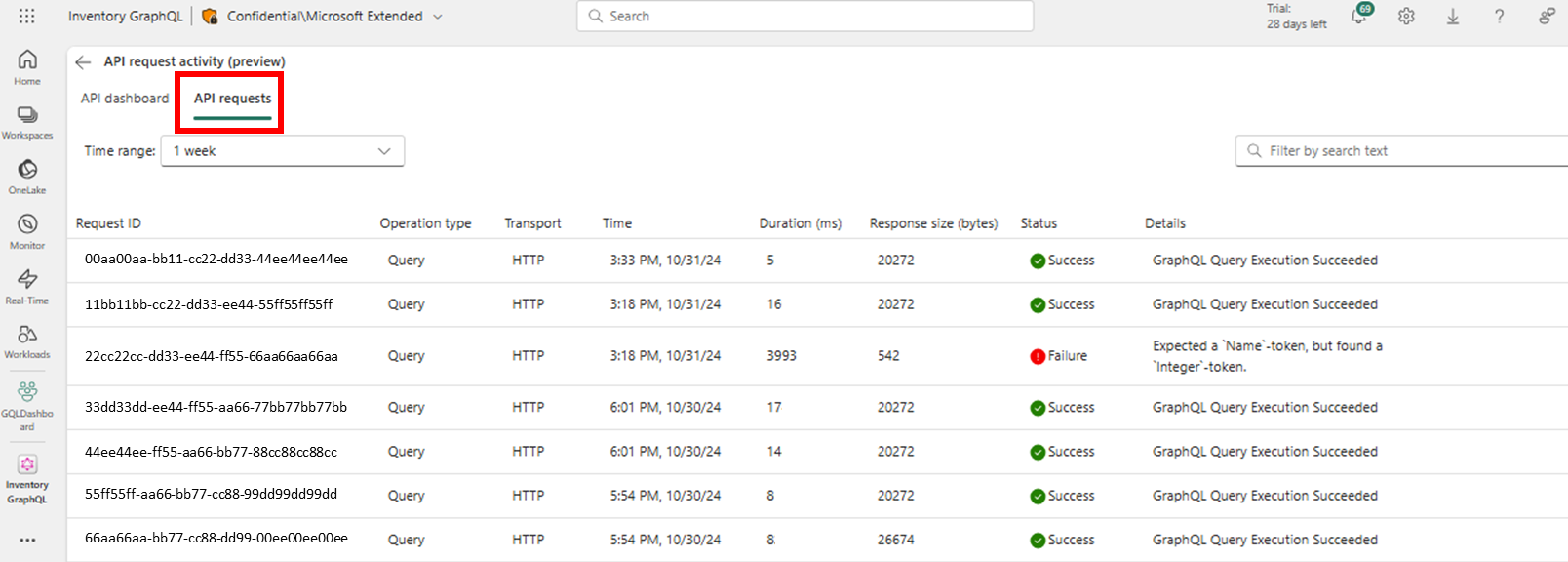
Task: Click time 3:33 PM, 10/31/24
Action: click(x=665, y=261)
